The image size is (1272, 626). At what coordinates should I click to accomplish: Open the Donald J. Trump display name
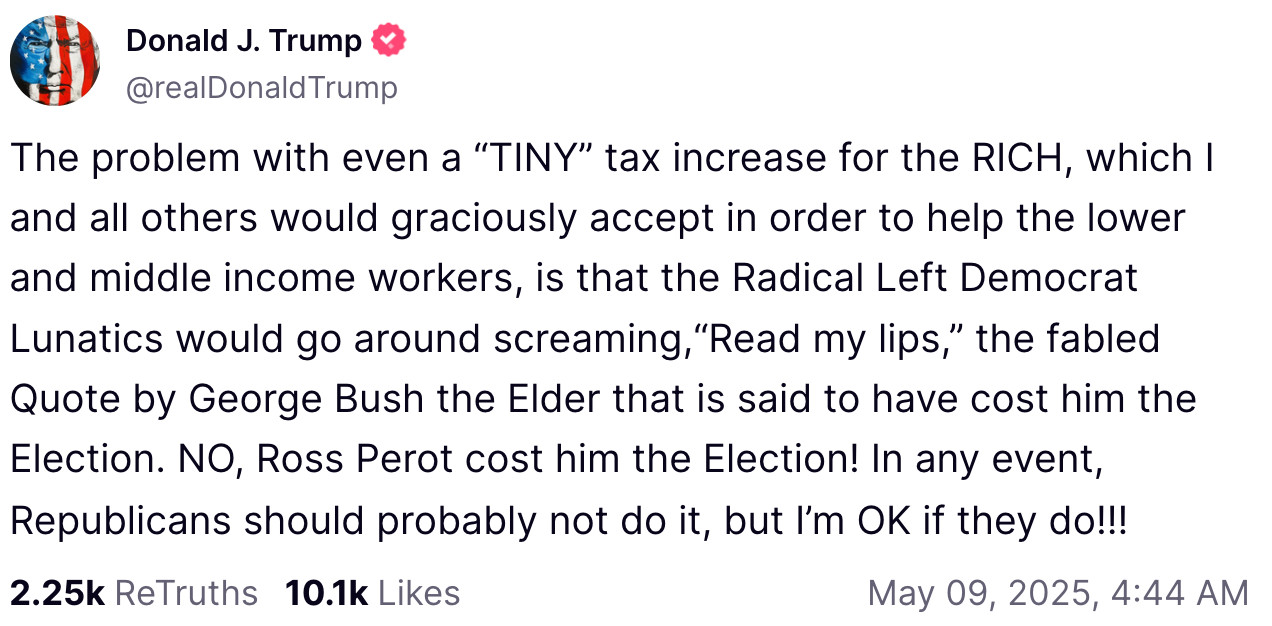244,41
